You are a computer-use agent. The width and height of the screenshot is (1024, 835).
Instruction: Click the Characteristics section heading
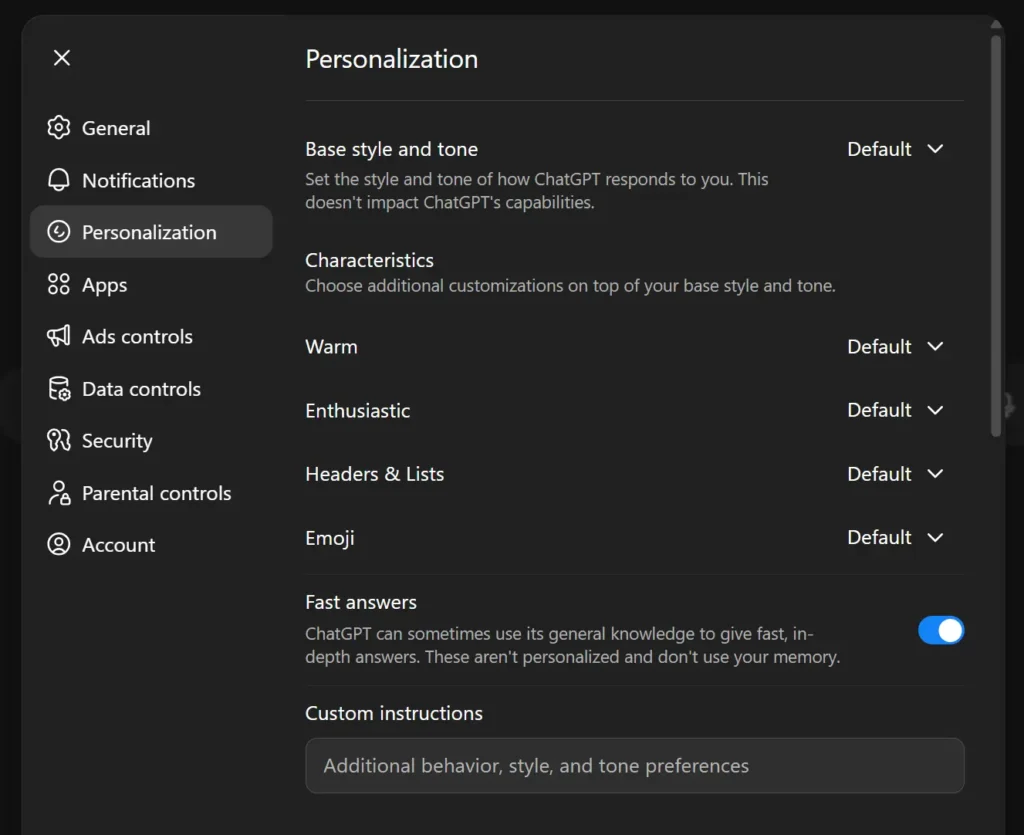(x=370, y=260)
